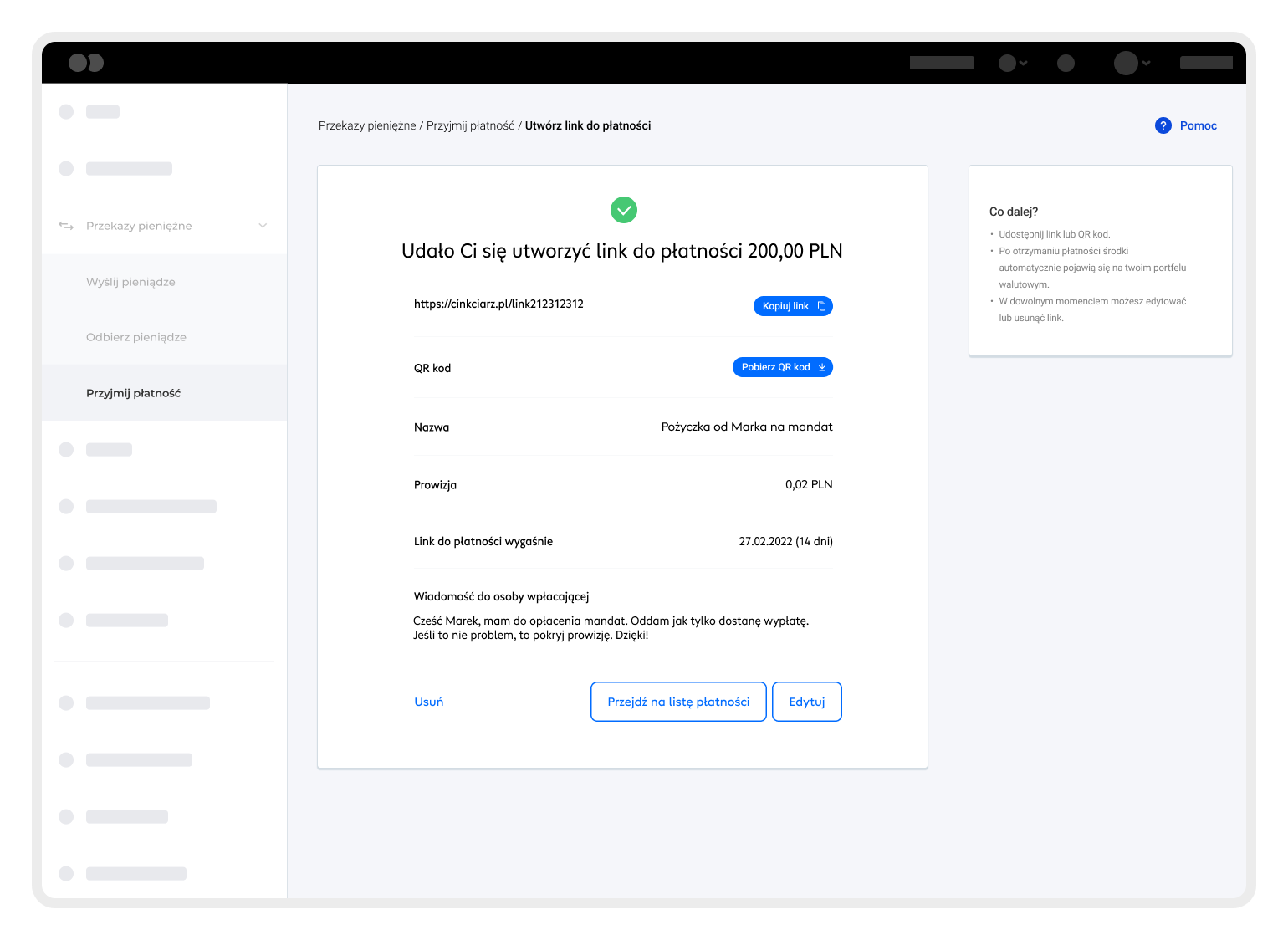1288x940 pixels.
Task: Open the Pomoc help link
Action: [x=1198, y=125]
